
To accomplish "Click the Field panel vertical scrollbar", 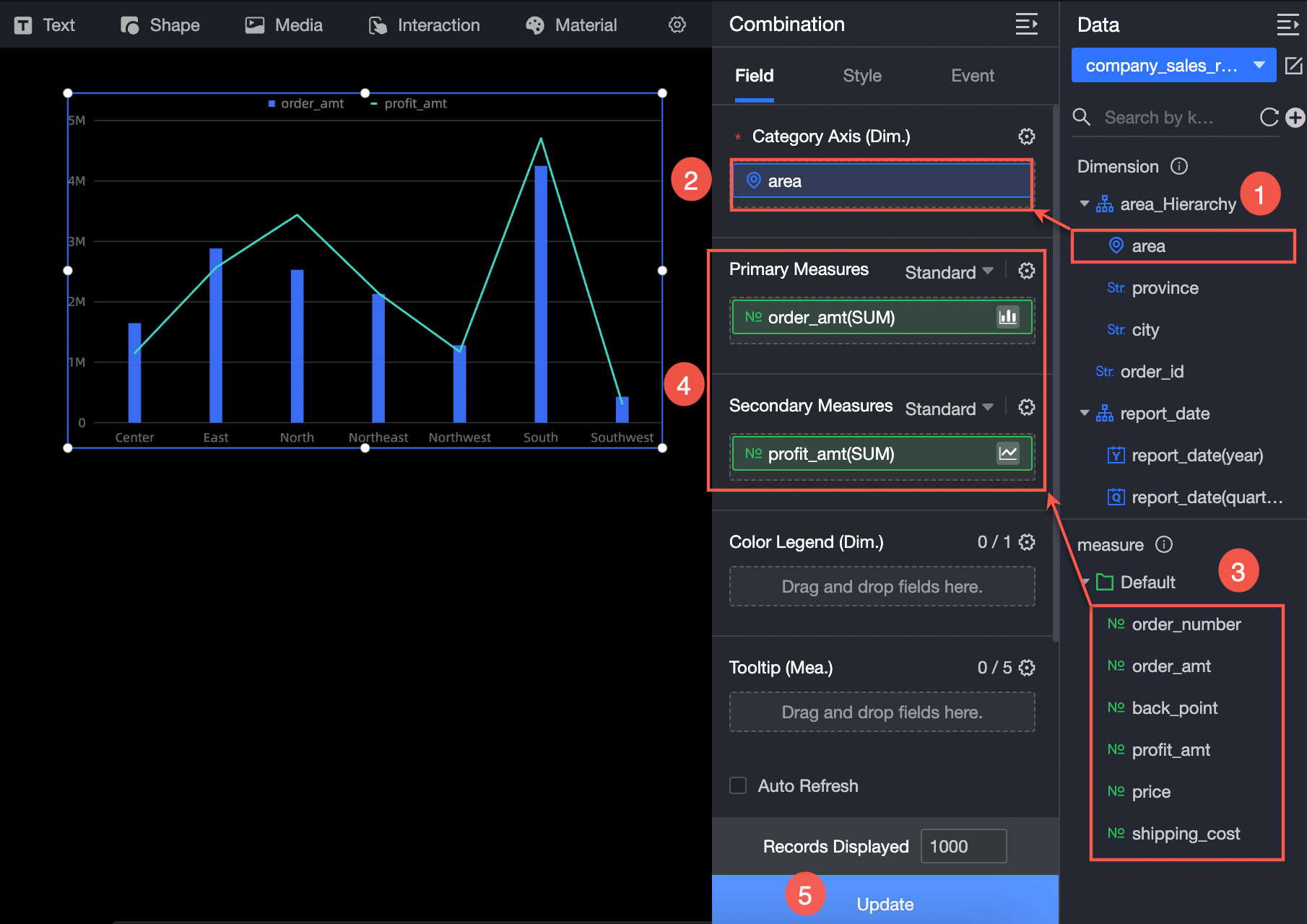I will pos(1055,373).
